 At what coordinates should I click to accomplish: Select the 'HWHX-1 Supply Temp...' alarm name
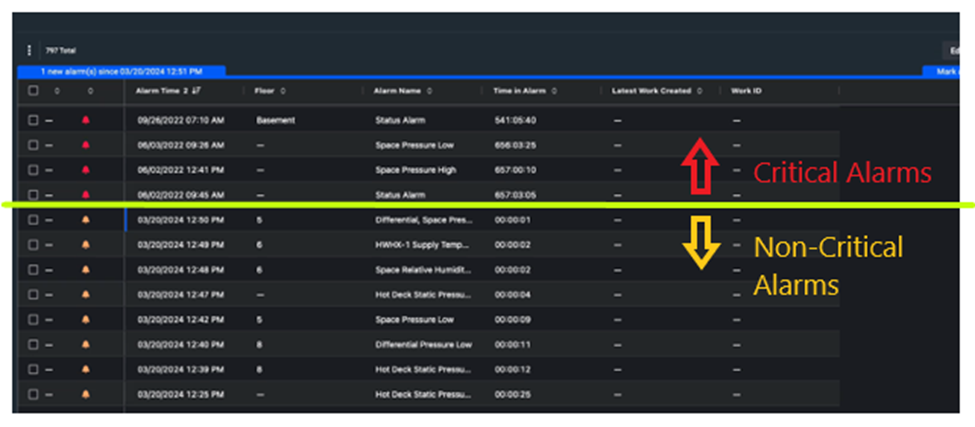pos(422,245)
